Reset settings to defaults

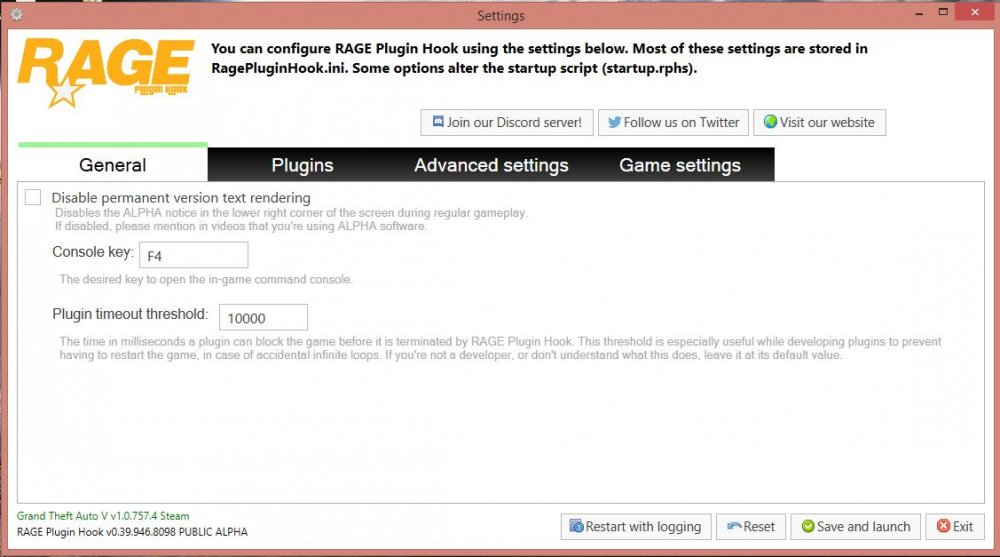pyautogui.click(x=751, y=526)
